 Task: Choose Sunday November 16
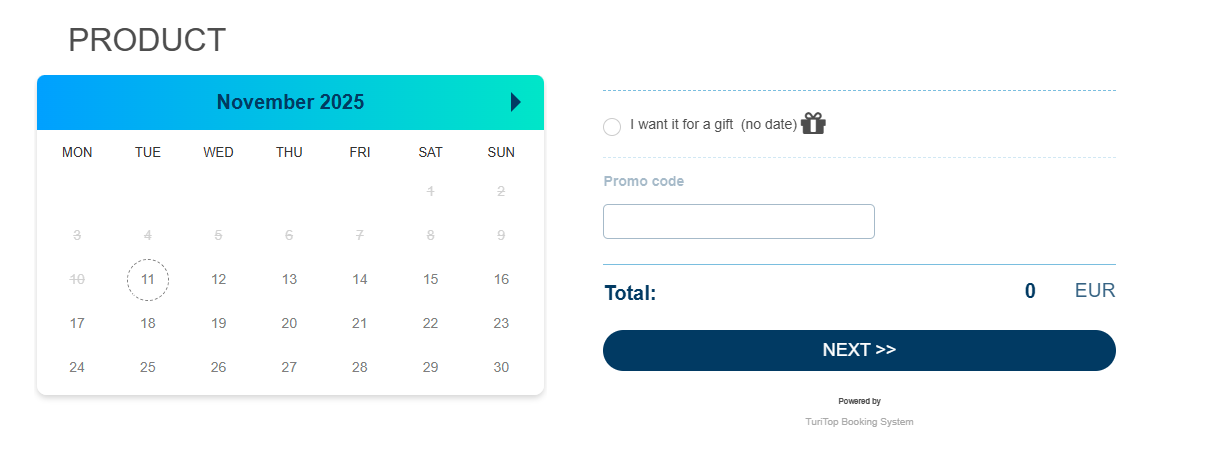coord(501,280)
